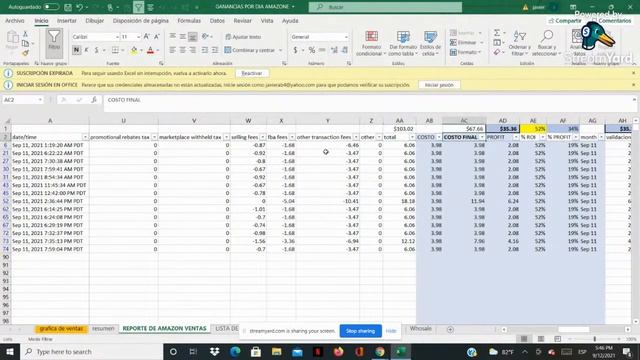Click the fill color paint bucket icon
The height and width of the screenshot is (360, 640).
pos(134,50)
